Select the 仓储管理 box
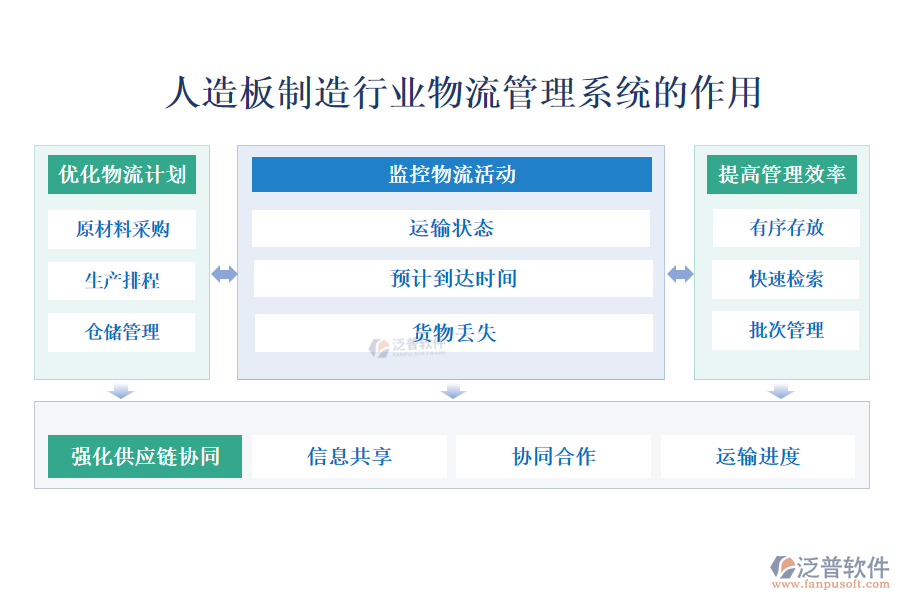 point(122,332)
